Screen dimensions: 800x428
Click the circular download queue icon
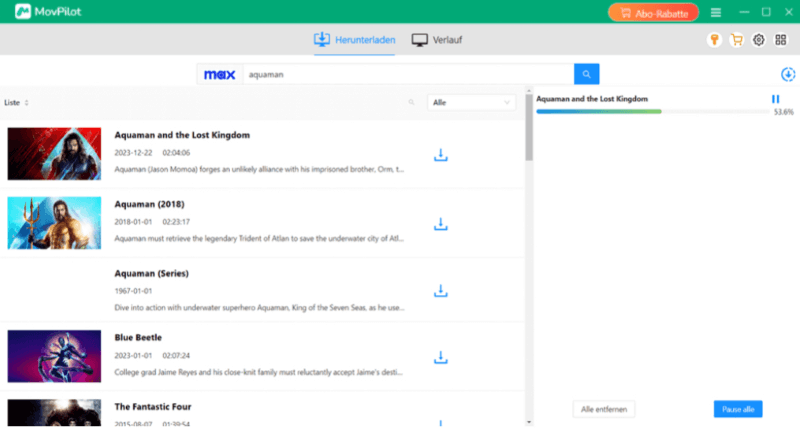[x=787, y=75]
